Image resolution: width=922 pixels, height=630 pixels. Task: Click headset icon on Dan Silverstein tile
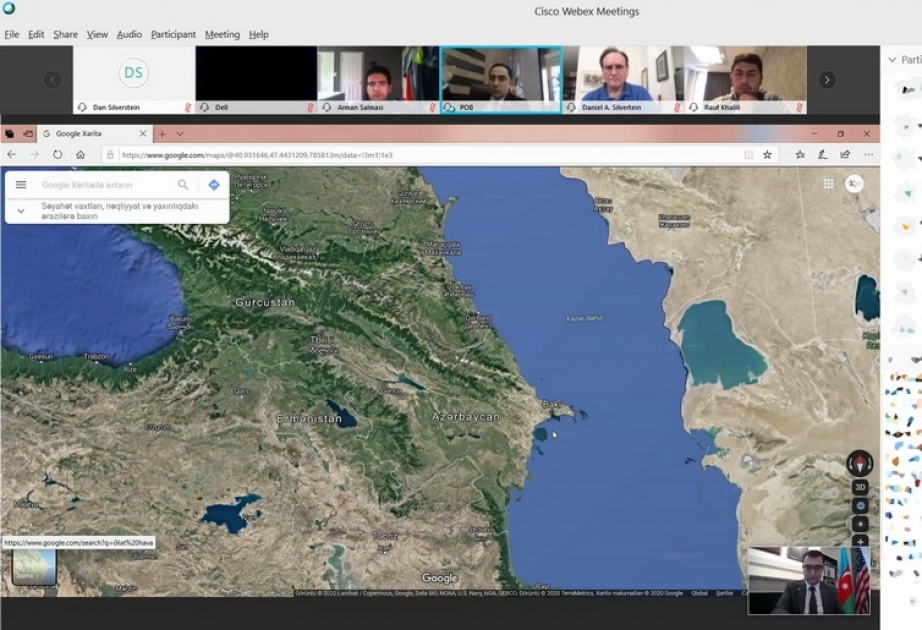click(x=82, y=108)
